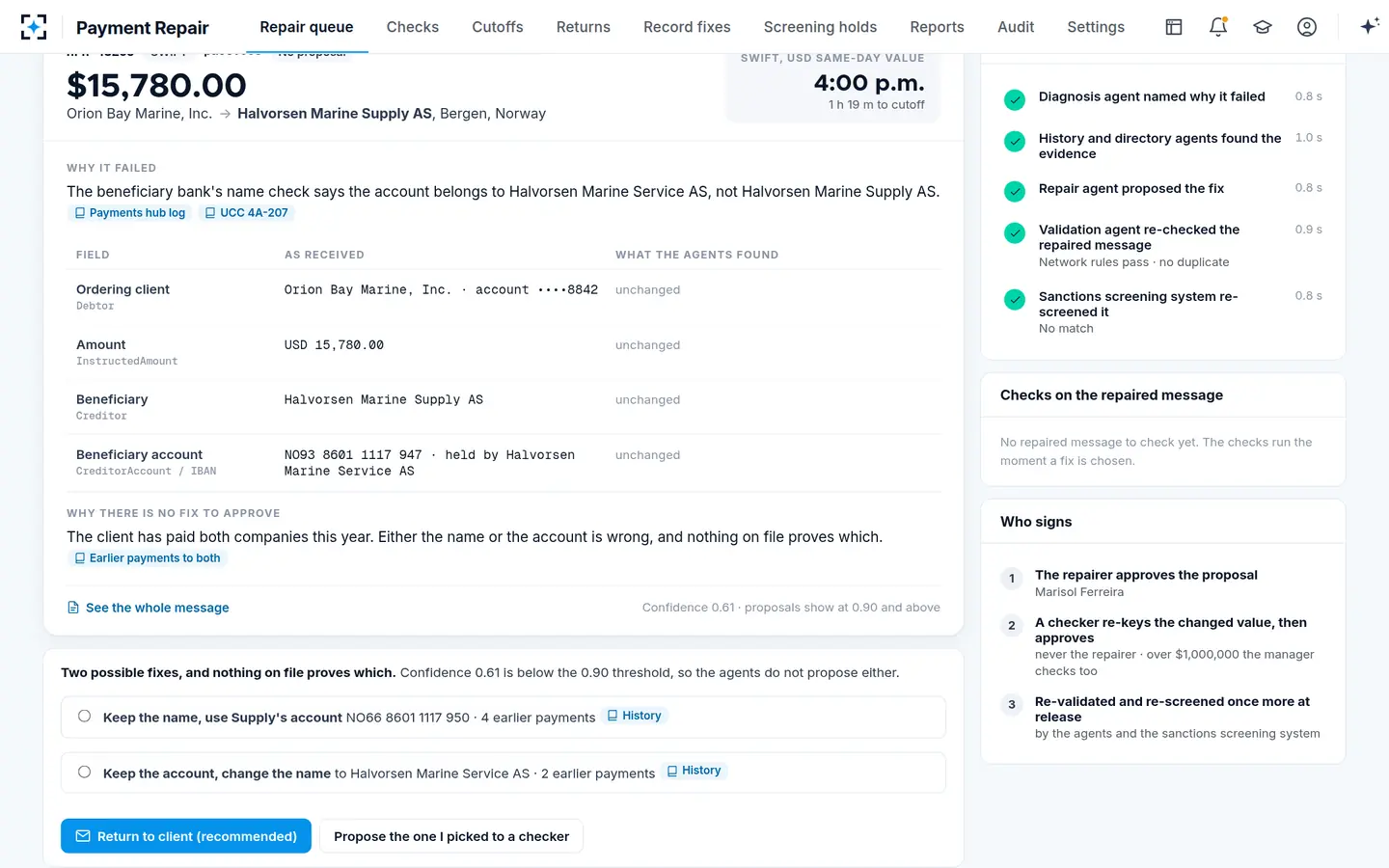Click Return to client (recommended) button
This screenshot has height=868, width=1389.
186,836
